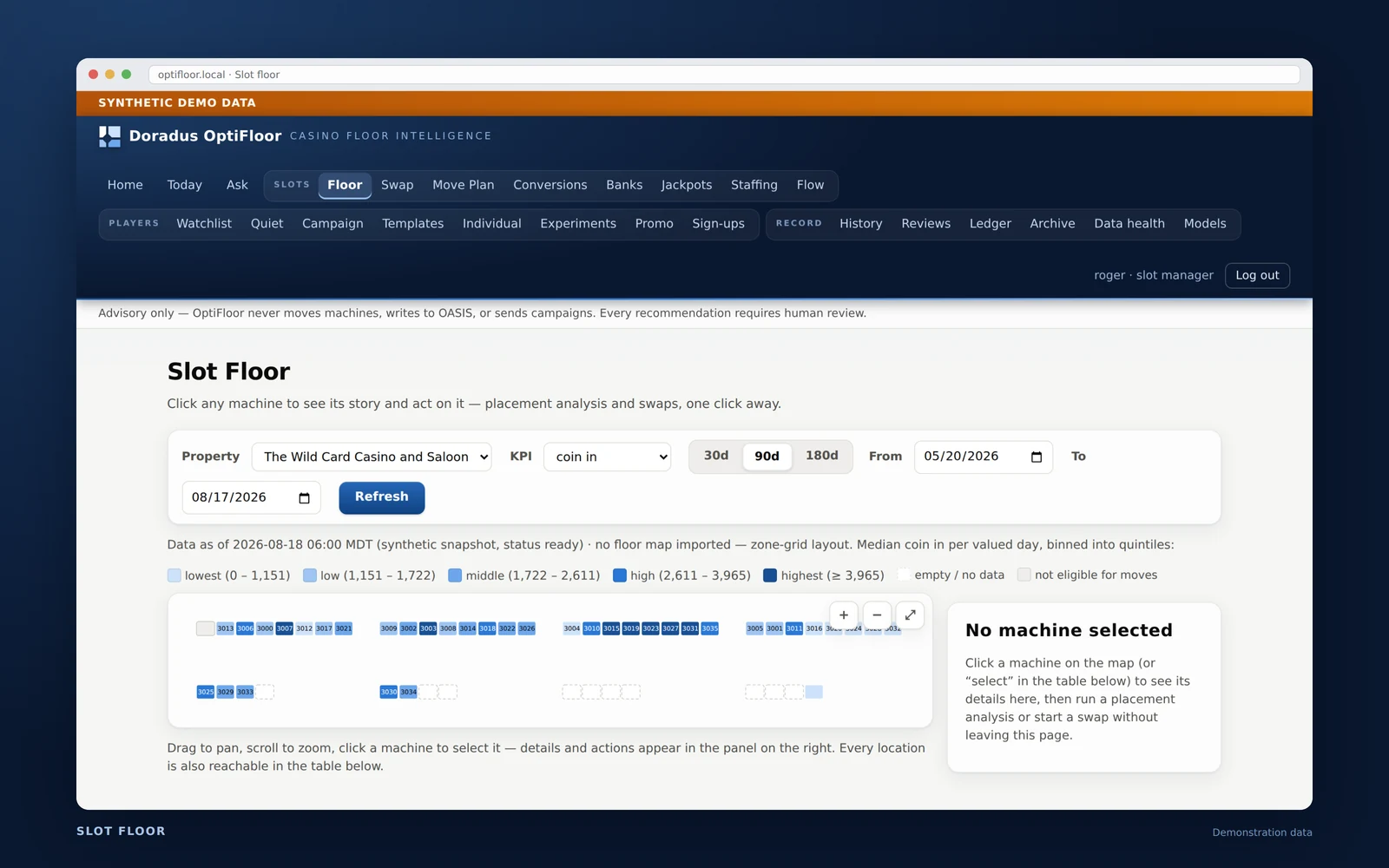Viewport: 1389px width, 868px height.
Task: Select machine 3034 on the floor map
Action: (408, 692)
